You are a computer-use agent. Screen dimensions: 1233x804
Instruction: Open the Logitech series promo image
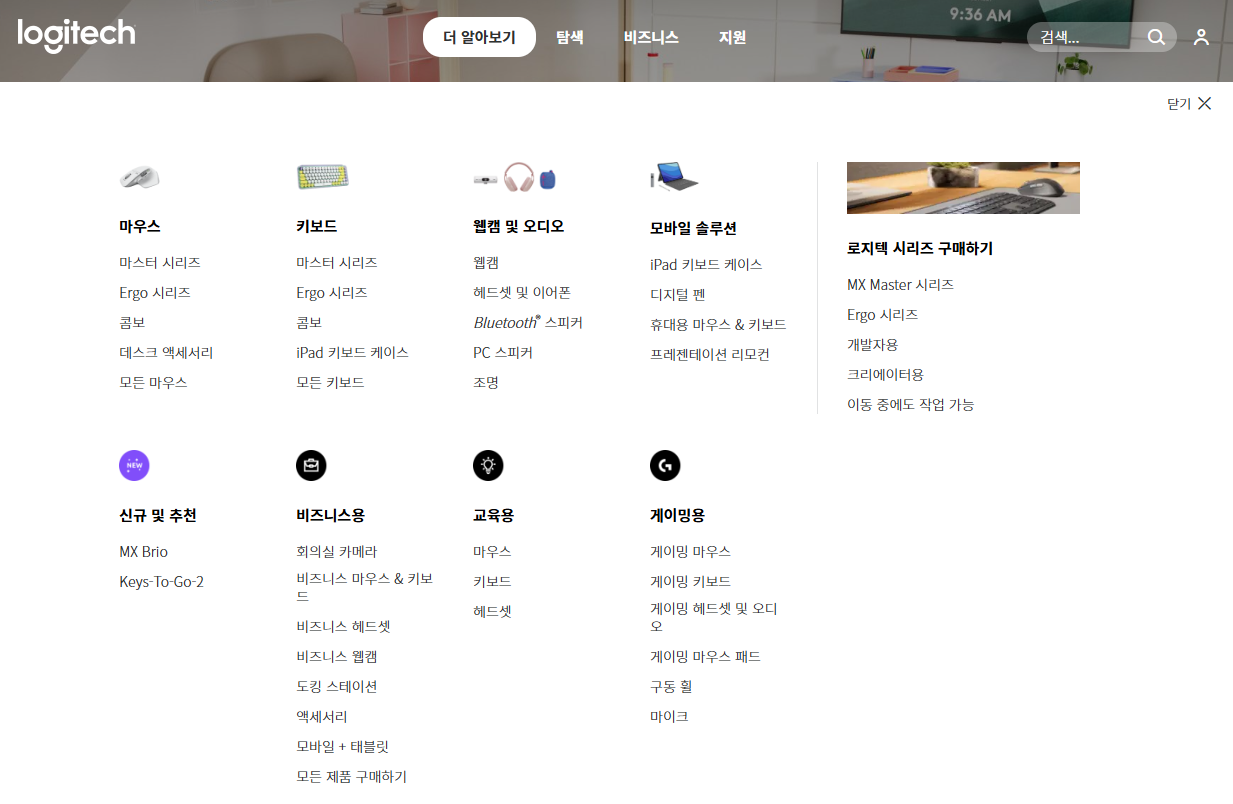963,187
